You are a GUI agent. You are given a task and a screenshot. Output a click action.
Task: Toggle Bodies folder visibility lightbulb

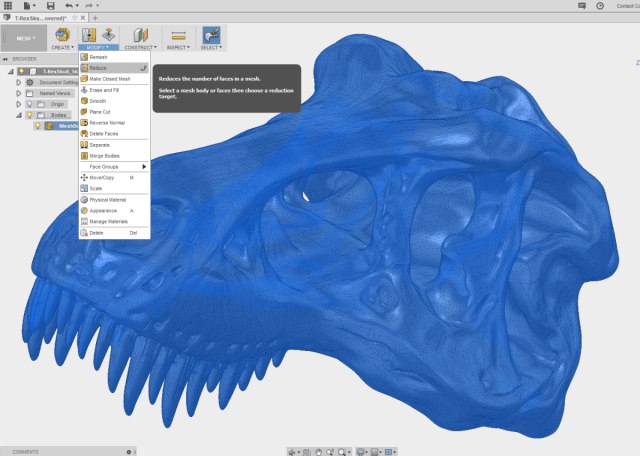[29, 115]
